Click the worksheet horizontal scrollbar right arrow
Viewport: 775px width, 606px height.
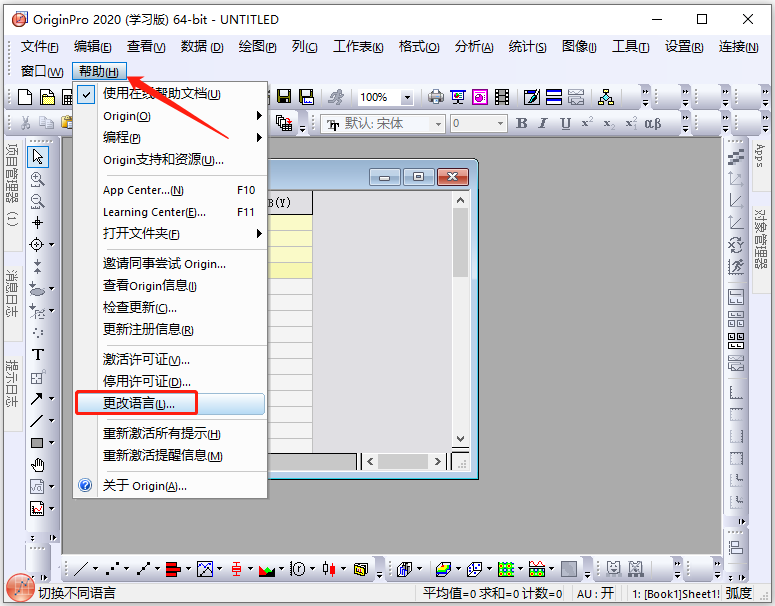(437, 462)
